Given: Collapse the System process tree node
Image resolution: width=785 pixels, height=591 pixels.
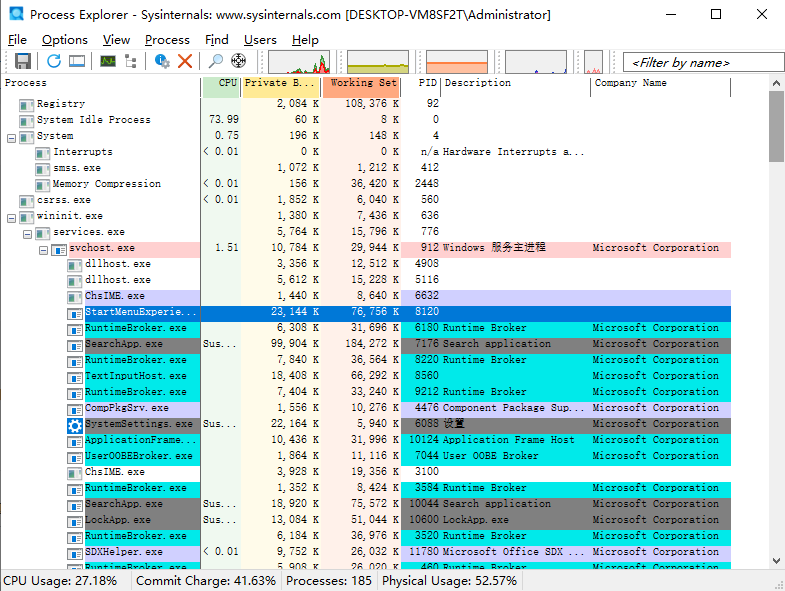Looking at the screenshot, I should pos(12,138).
